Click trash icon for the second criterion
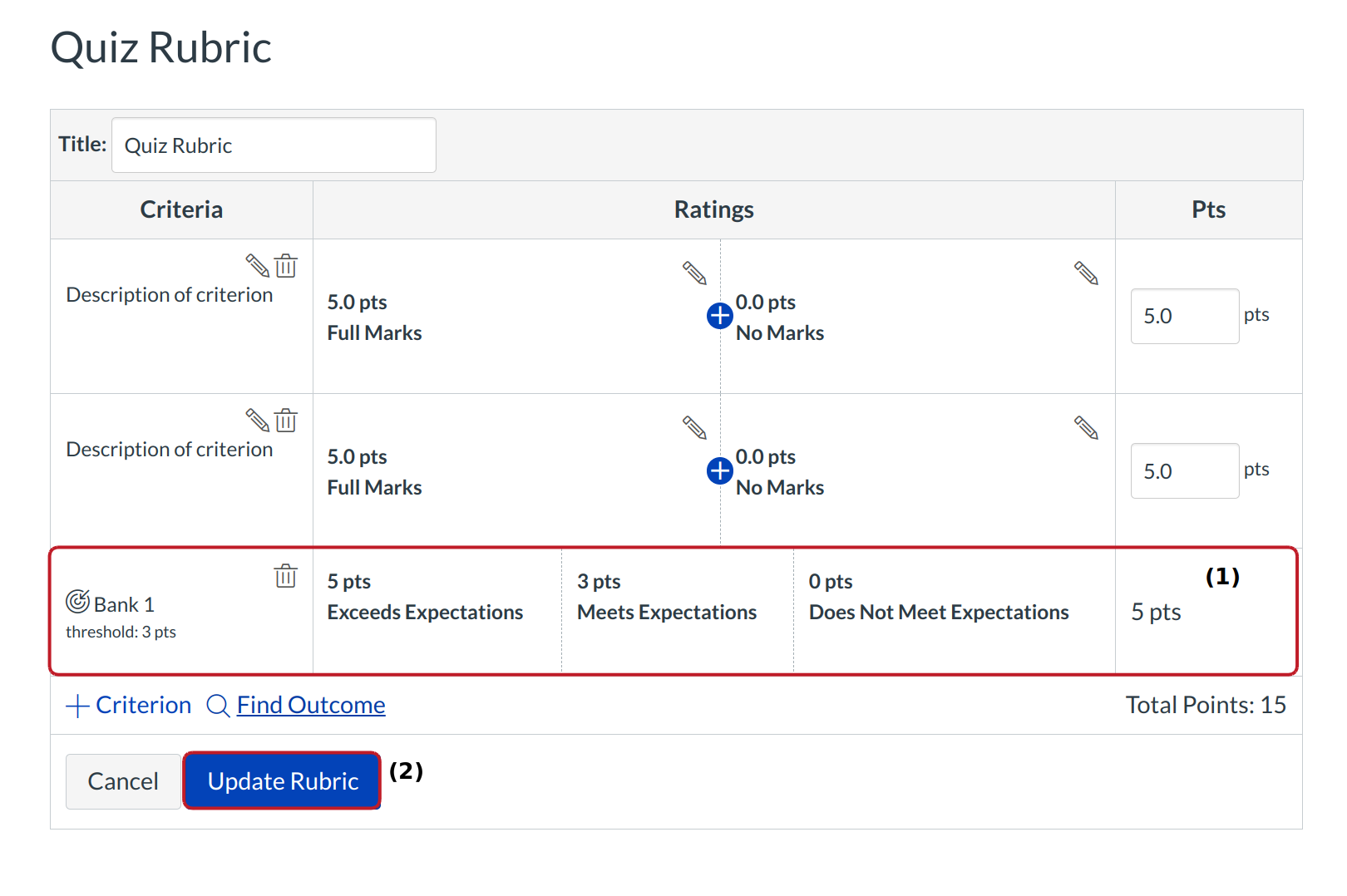This screenshot has width=1347, height=896. 286,421
